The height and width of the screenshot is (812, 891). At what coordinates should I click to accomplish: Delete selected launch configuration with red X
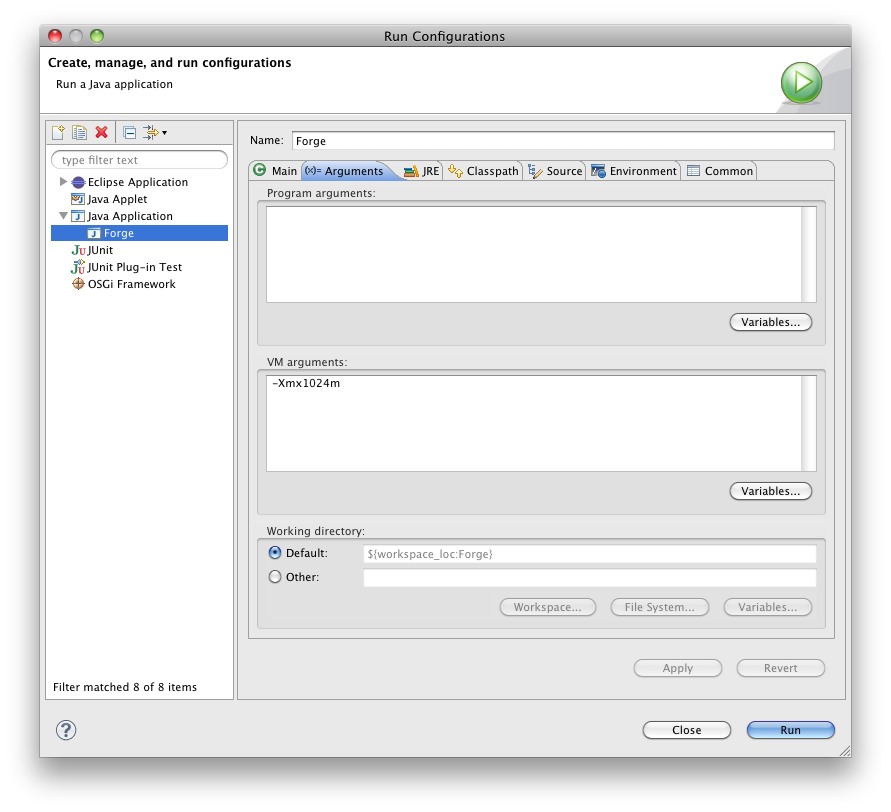[101, 132]
